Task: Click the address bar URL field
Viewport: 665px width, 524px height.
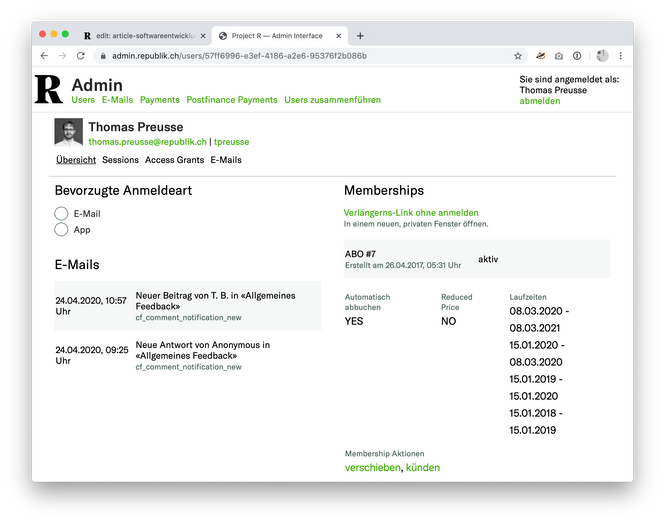Action: tap(300, 56)
